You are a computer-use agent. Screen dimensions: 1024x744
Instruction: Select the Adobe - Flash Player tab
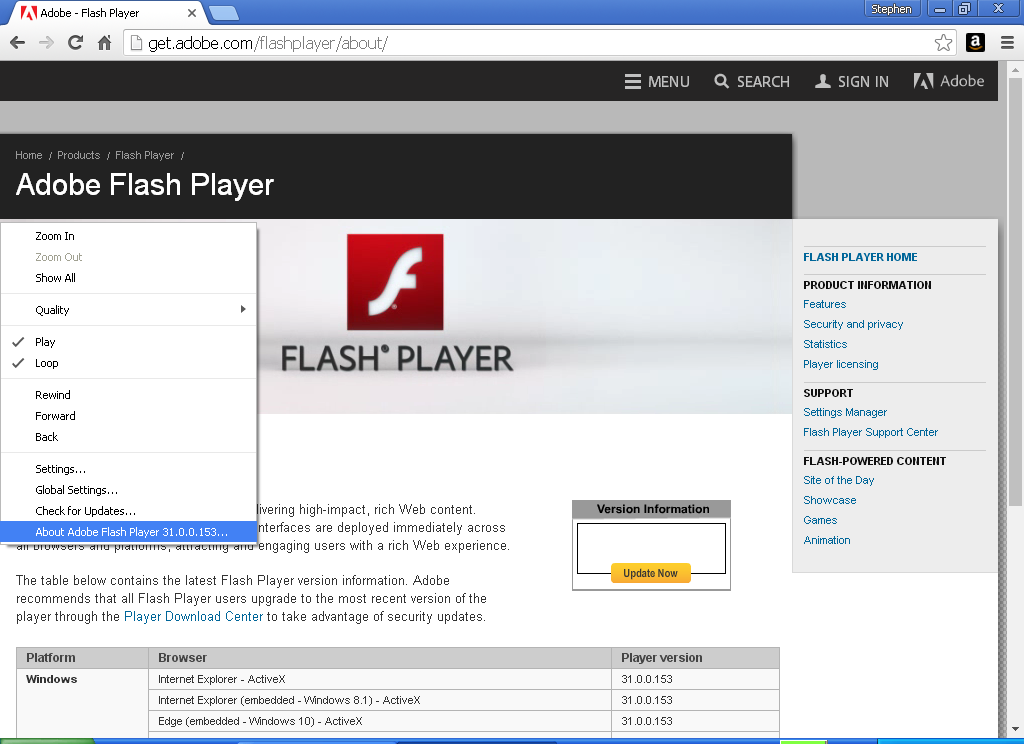[104, 13]
